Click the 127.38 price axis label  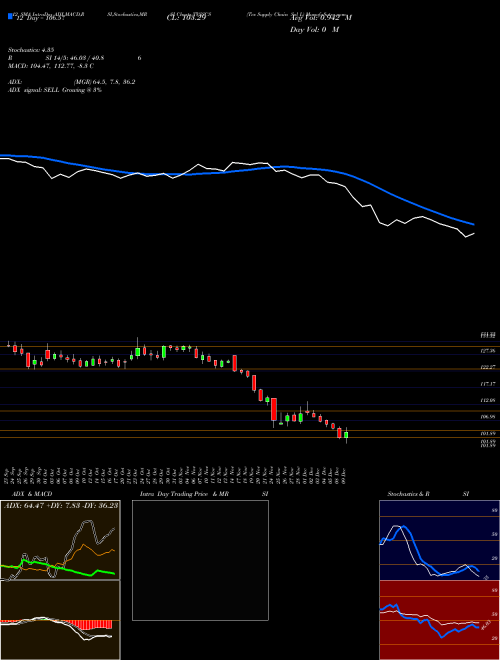488,351
